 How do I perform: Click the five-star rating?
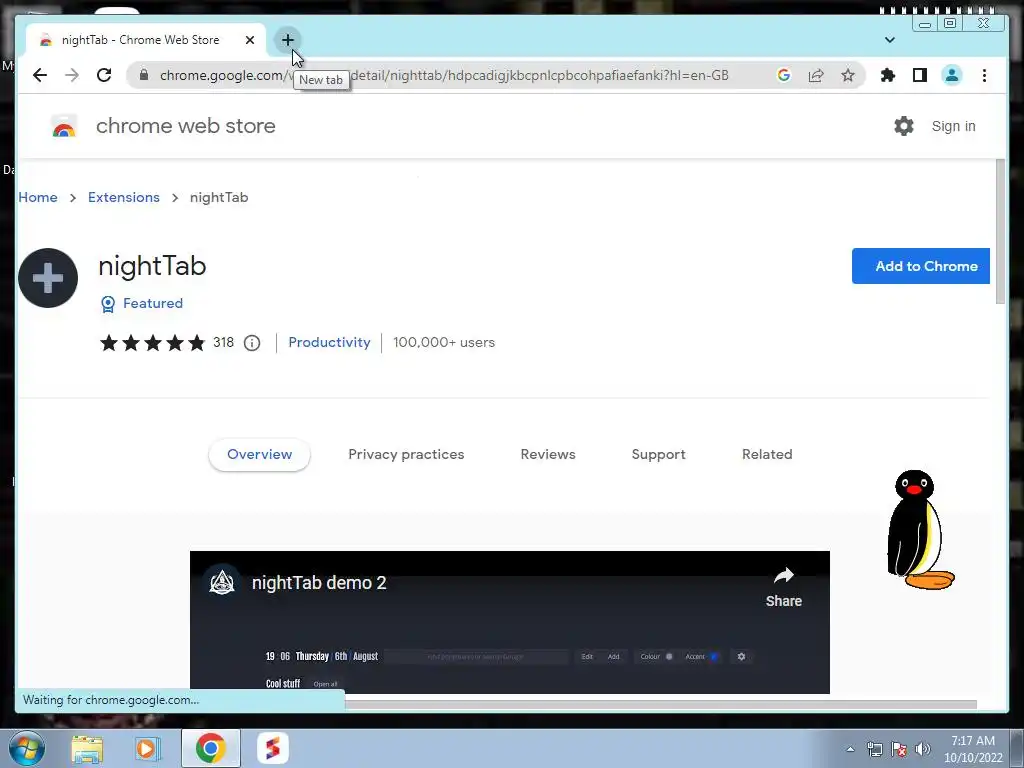coord(152,343)
